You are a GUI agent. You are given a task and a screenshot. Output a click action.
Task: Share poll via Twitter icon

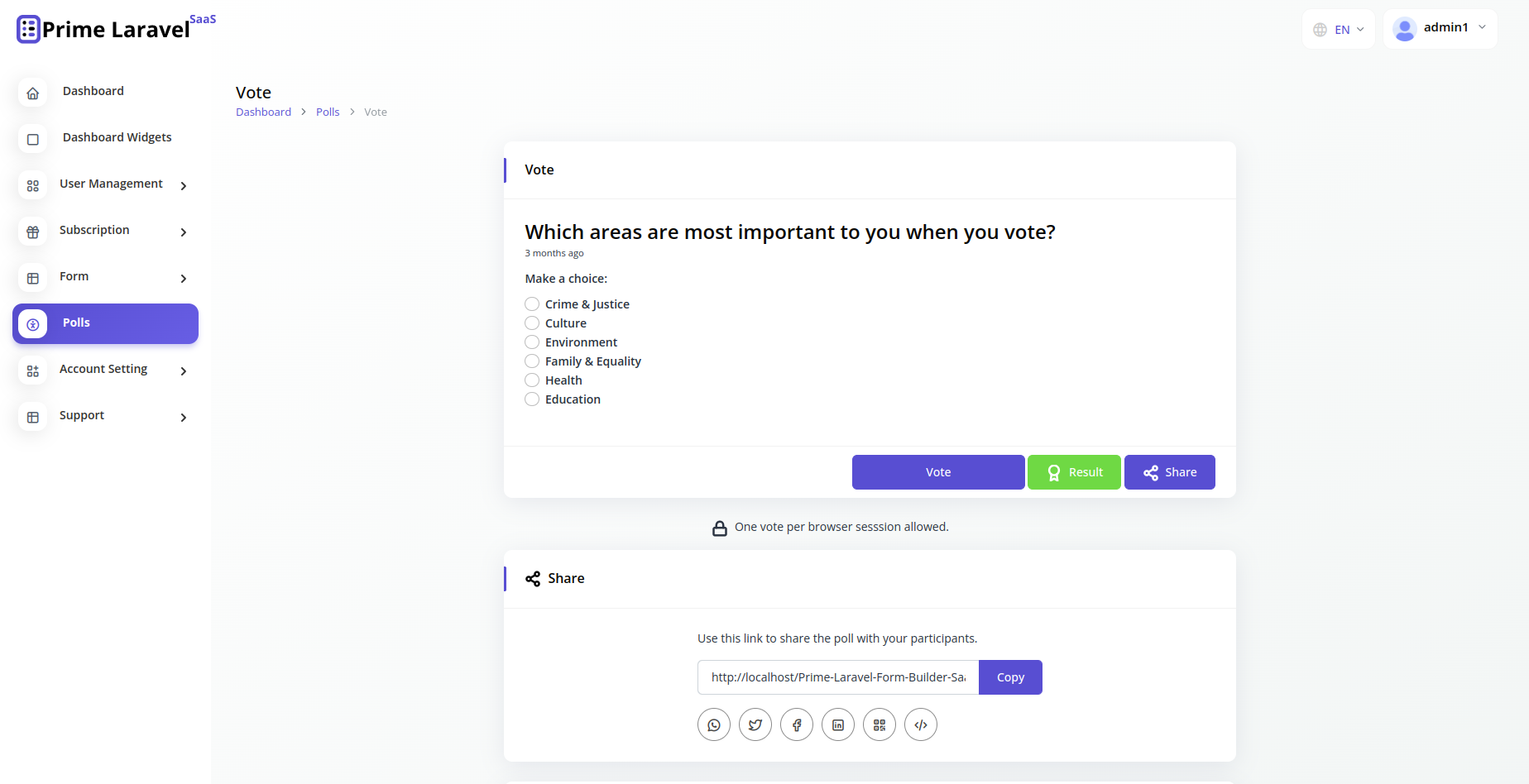coord(755,725)
